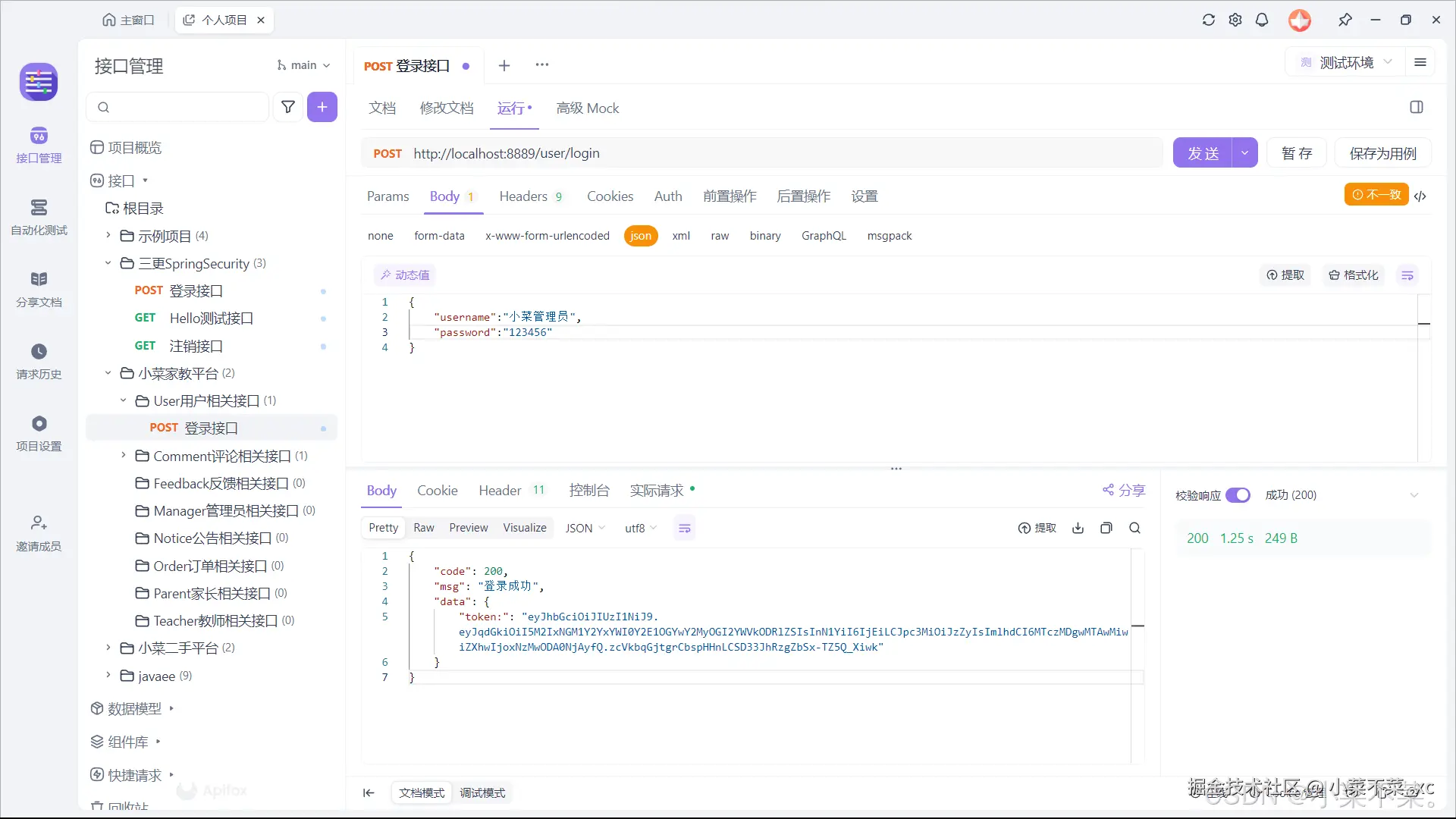This screenshot has height=819, width=1456.
Task: Click the purple plus add button
Action: pyautogui.click(x=322, y=108)
